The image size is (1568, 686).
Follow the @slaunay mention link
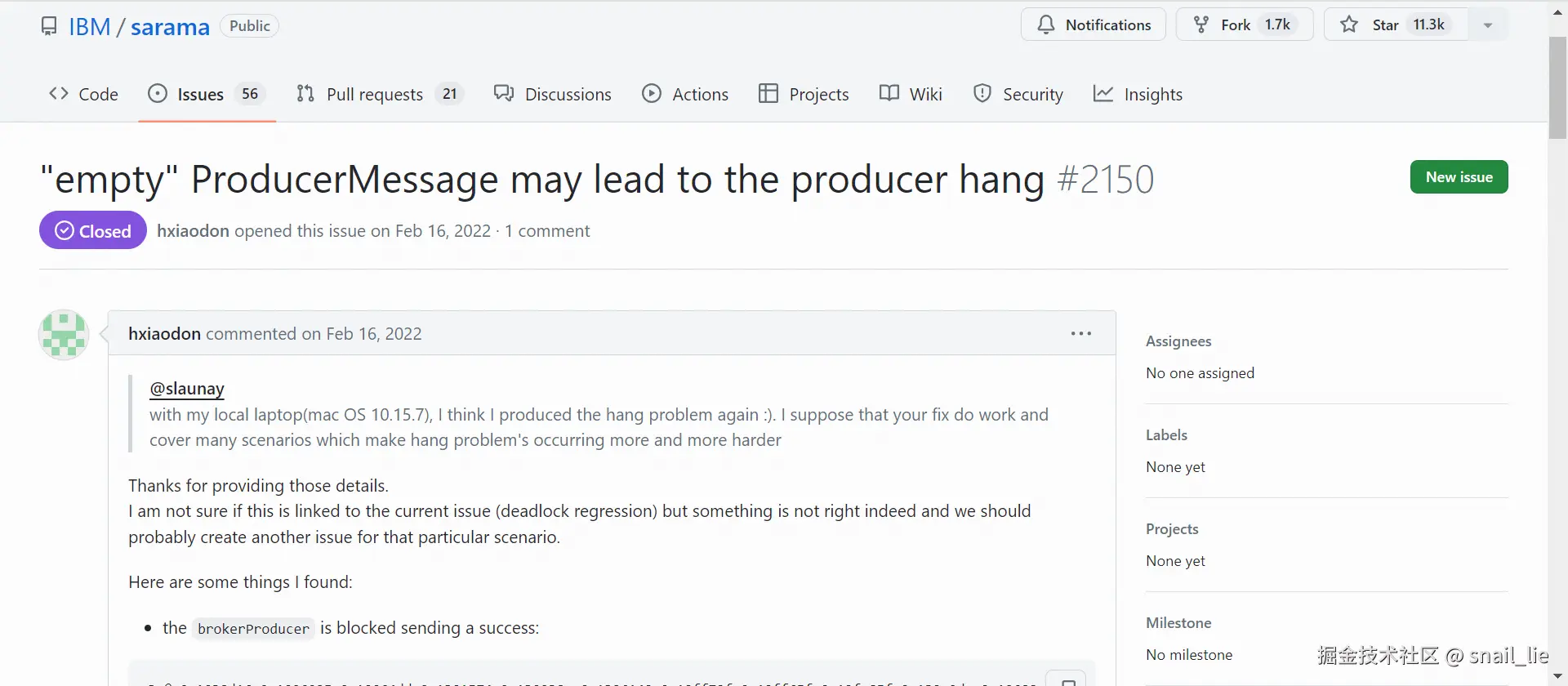(186, 389)
